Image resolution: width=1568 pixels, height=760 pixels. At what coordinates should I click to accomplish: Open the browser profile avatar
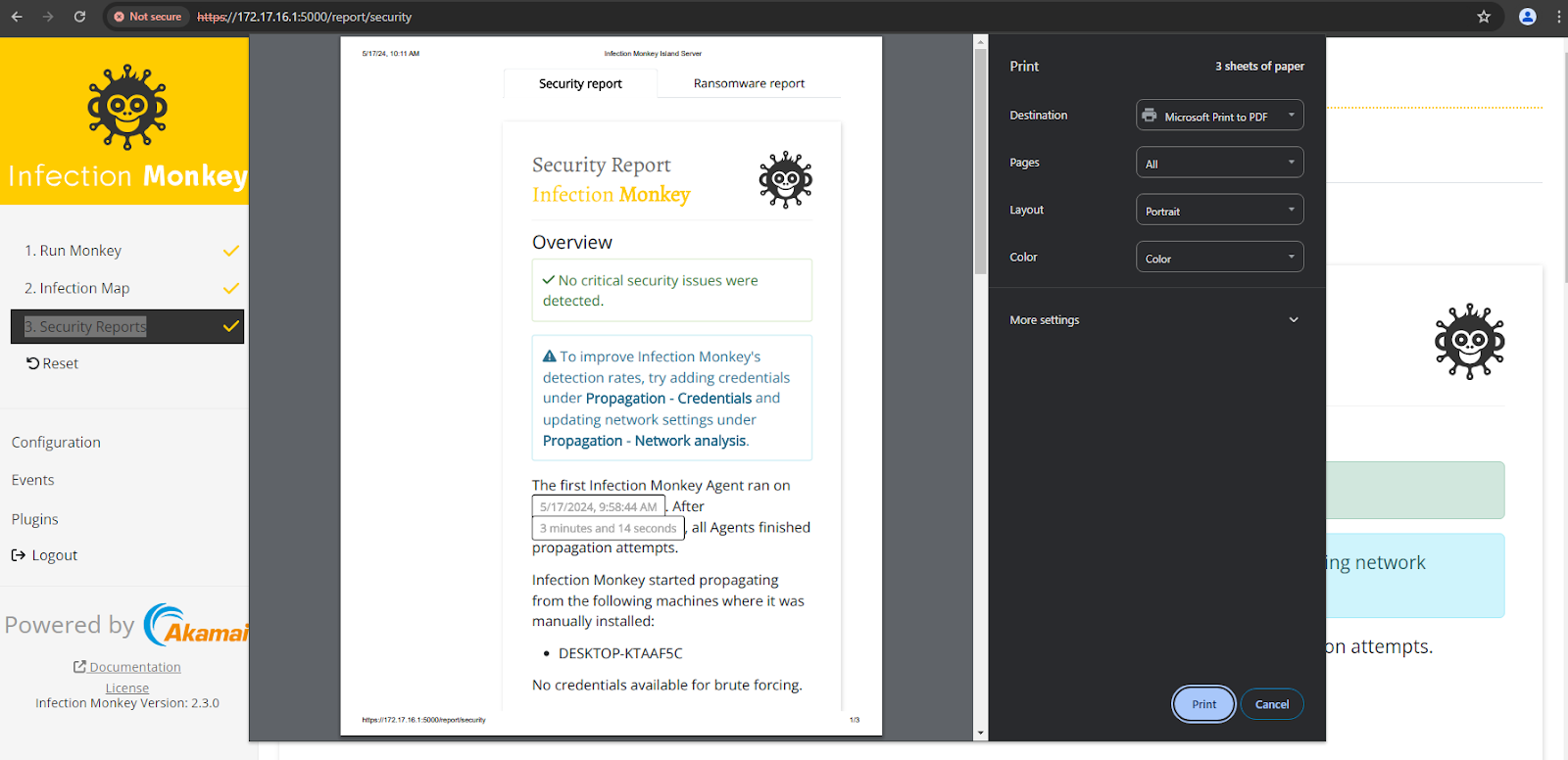[1527, 17]
